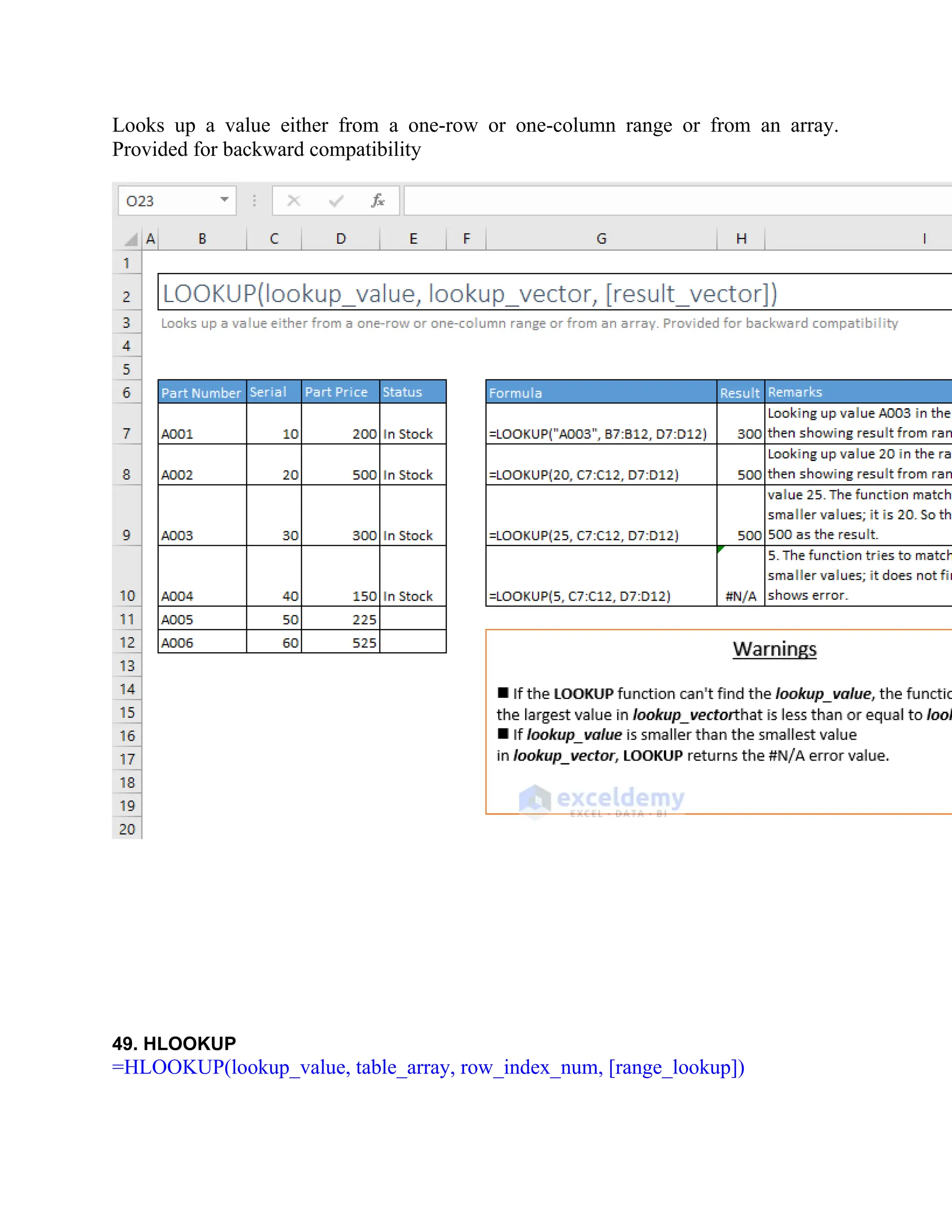Image resolution: width=952 pixels, height=1232 pixels.
Task: Select column G header
Action: click(601, 238)
